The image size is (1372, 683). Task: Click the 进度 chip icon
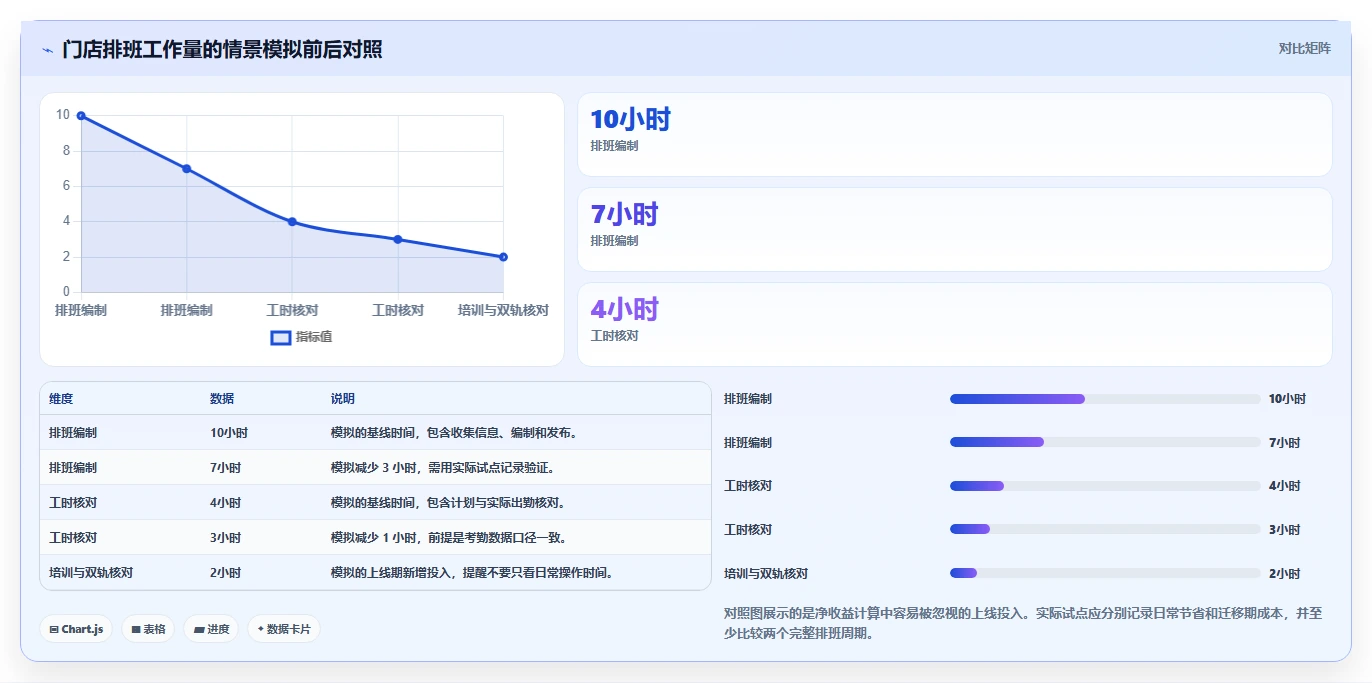click(x=199, y=629)
